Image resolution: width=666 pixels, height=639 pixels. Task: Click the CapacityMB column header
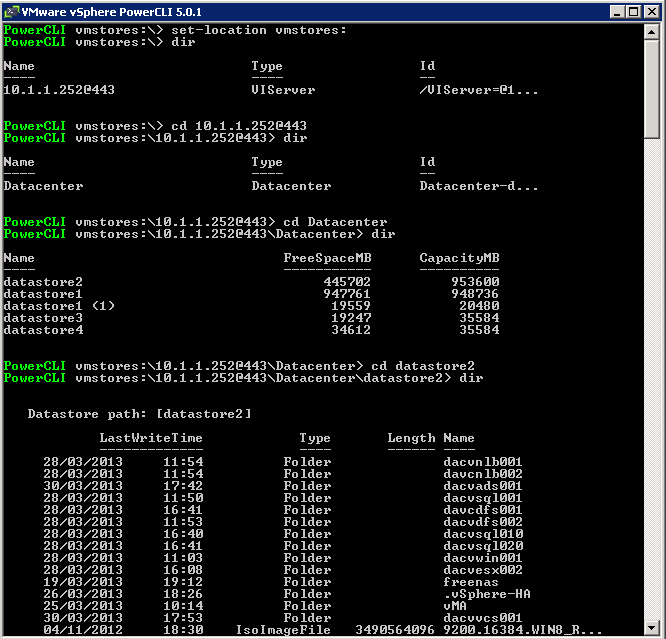460,258
